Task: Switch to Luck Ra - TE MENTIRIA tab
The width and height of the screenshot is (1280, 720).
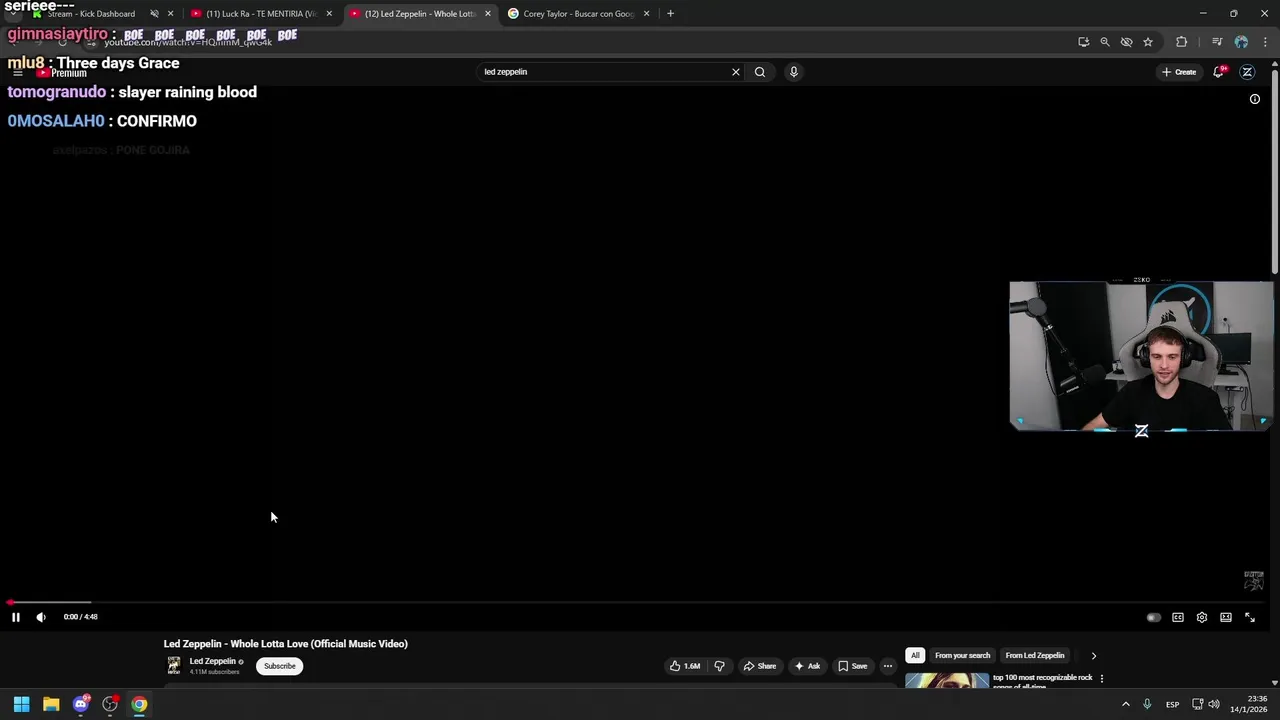Action: coord(260,14)
